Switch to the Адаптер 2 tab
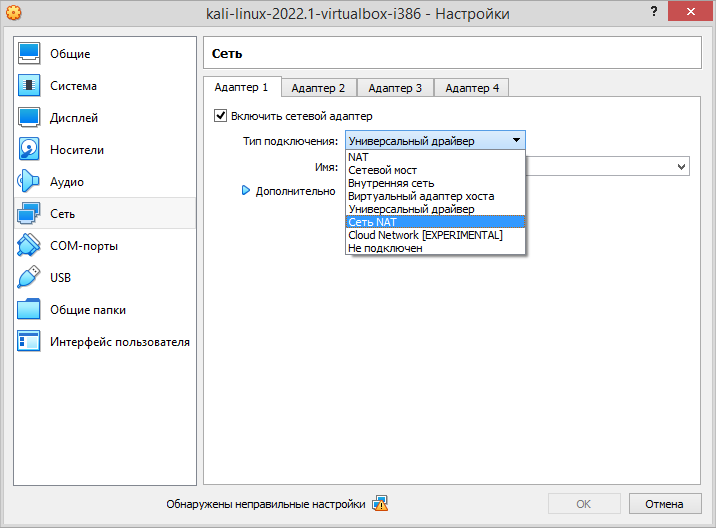This screenshot has height=528, width=716. coord(318,88)
